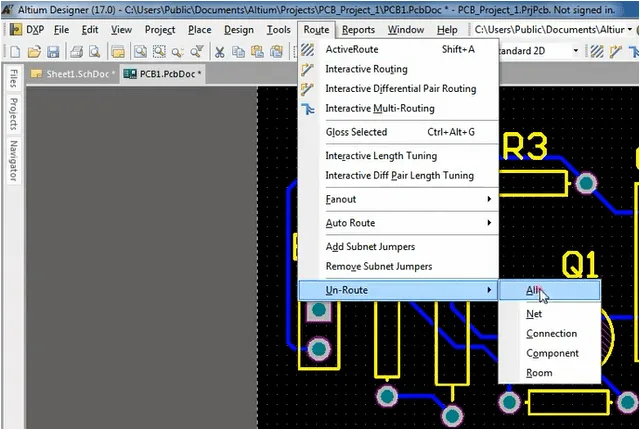640x430 pixels.
Task: Click ActiveRoute icon in right toolbar
Action: click(x=597, y=51)
